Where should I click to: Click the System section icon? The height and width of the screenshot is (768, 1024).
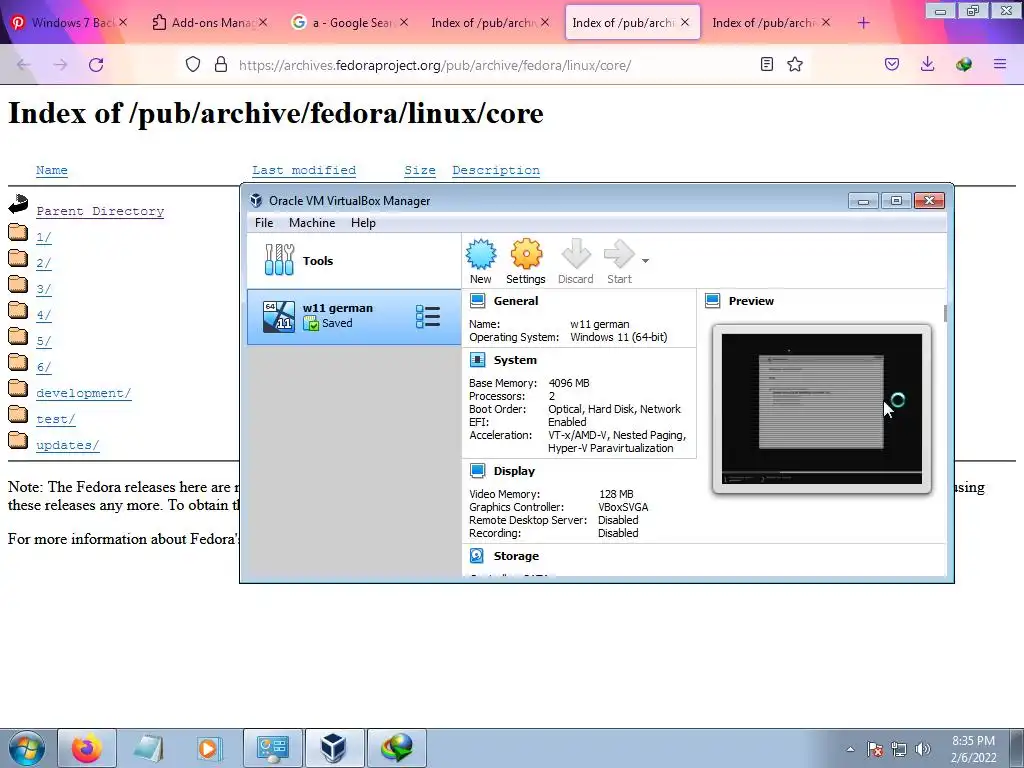(477, 360)
